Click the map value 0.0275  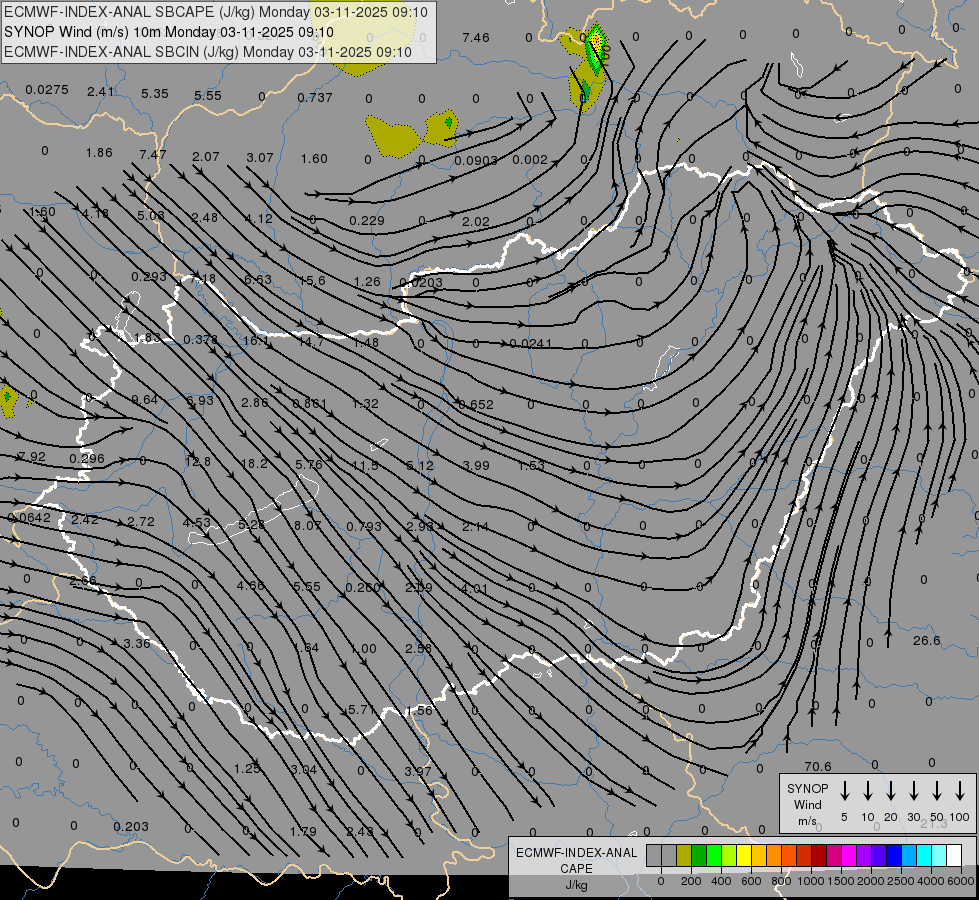click(47, 90)
